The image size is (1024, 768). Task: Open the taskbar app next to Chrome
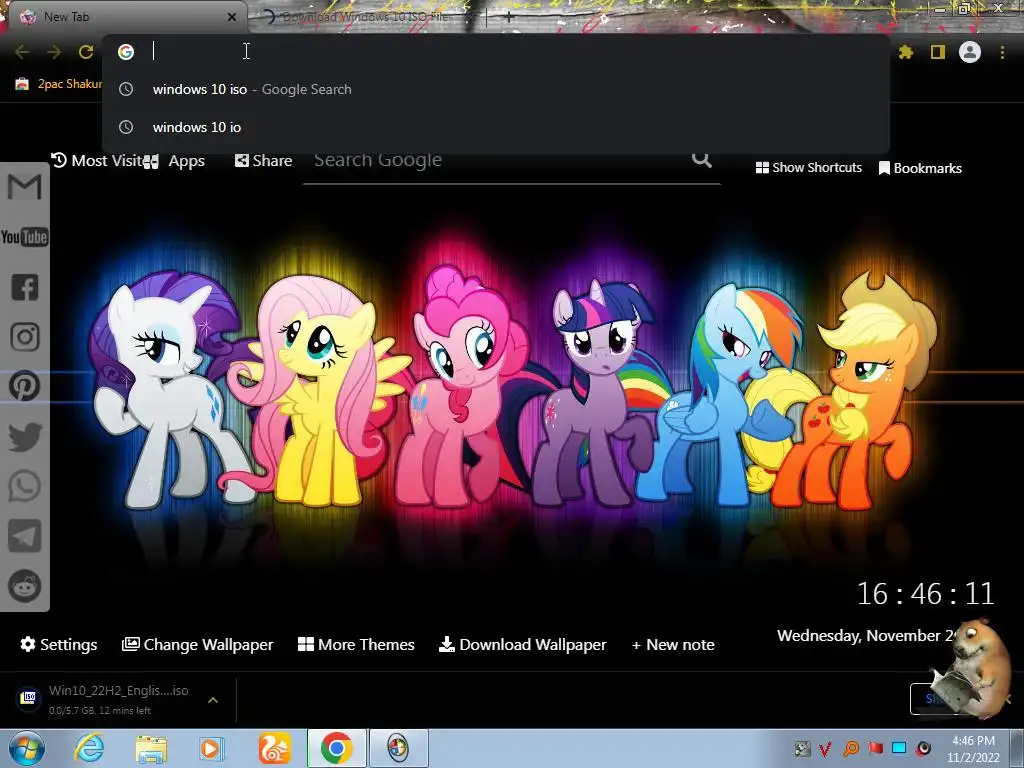398,748
